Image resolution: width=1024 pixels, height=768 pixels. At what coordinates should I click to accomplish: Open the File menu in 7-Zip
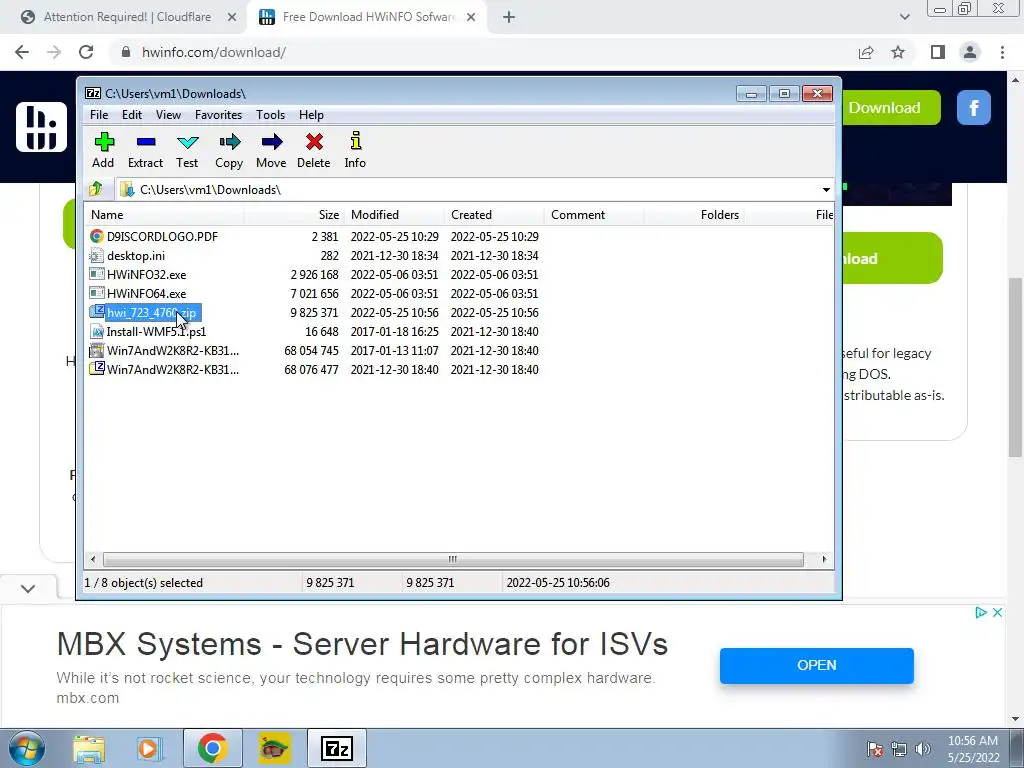[x=99, y=115]
